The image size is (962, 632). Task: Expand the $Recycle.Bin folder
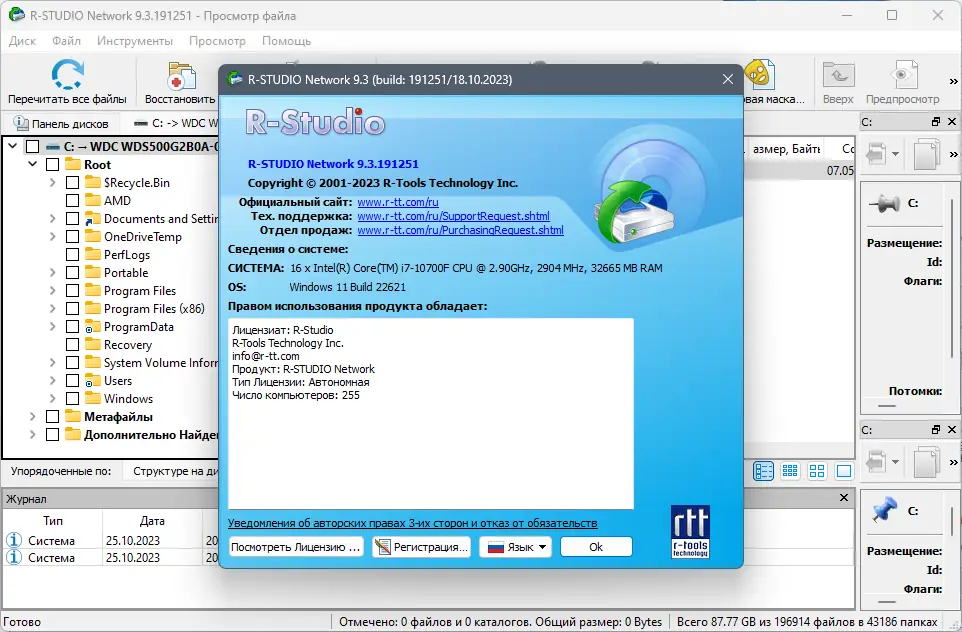pos(52,183)
